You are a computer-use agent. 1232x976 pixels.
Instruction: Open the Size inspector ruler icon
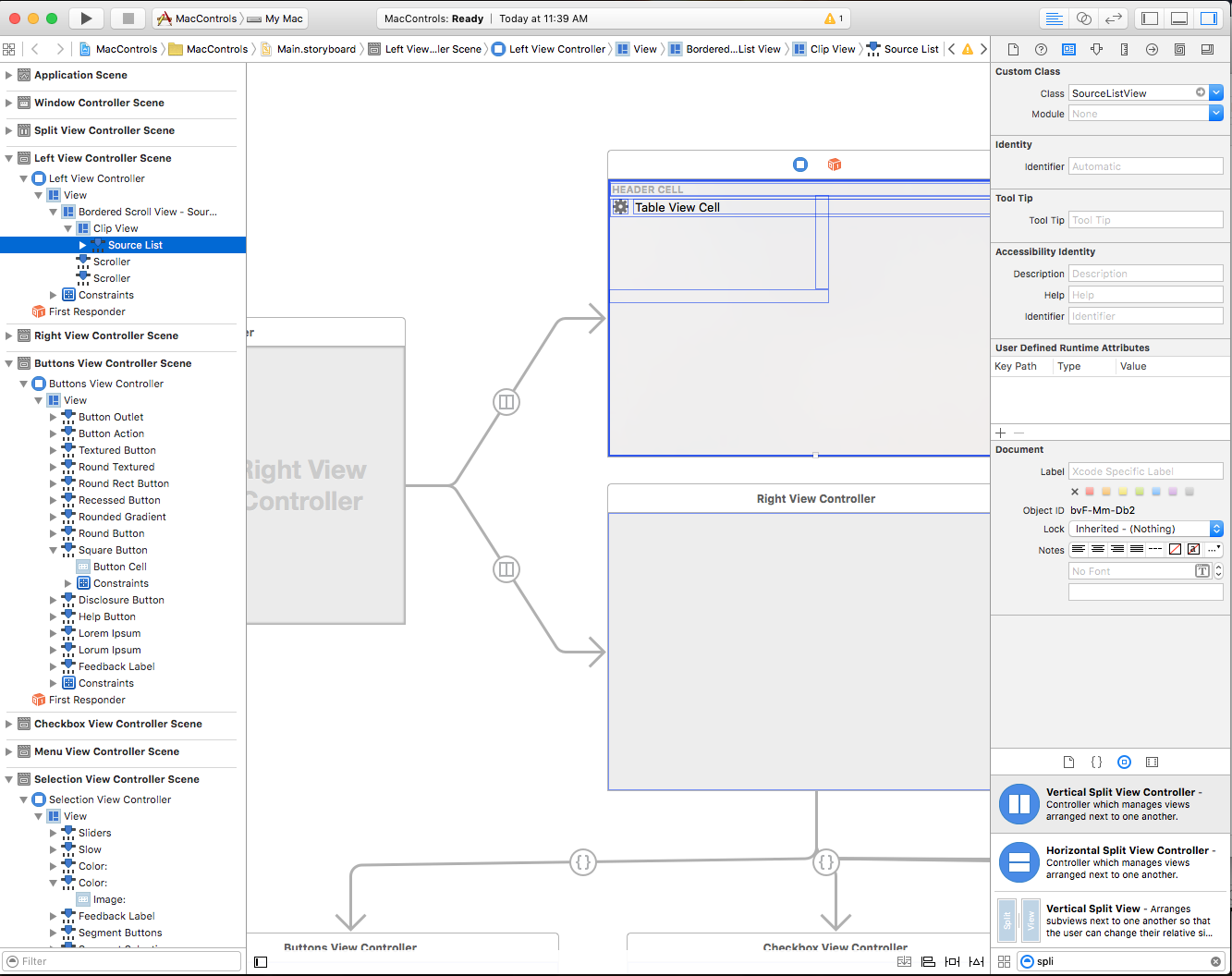coord(1124,49)
